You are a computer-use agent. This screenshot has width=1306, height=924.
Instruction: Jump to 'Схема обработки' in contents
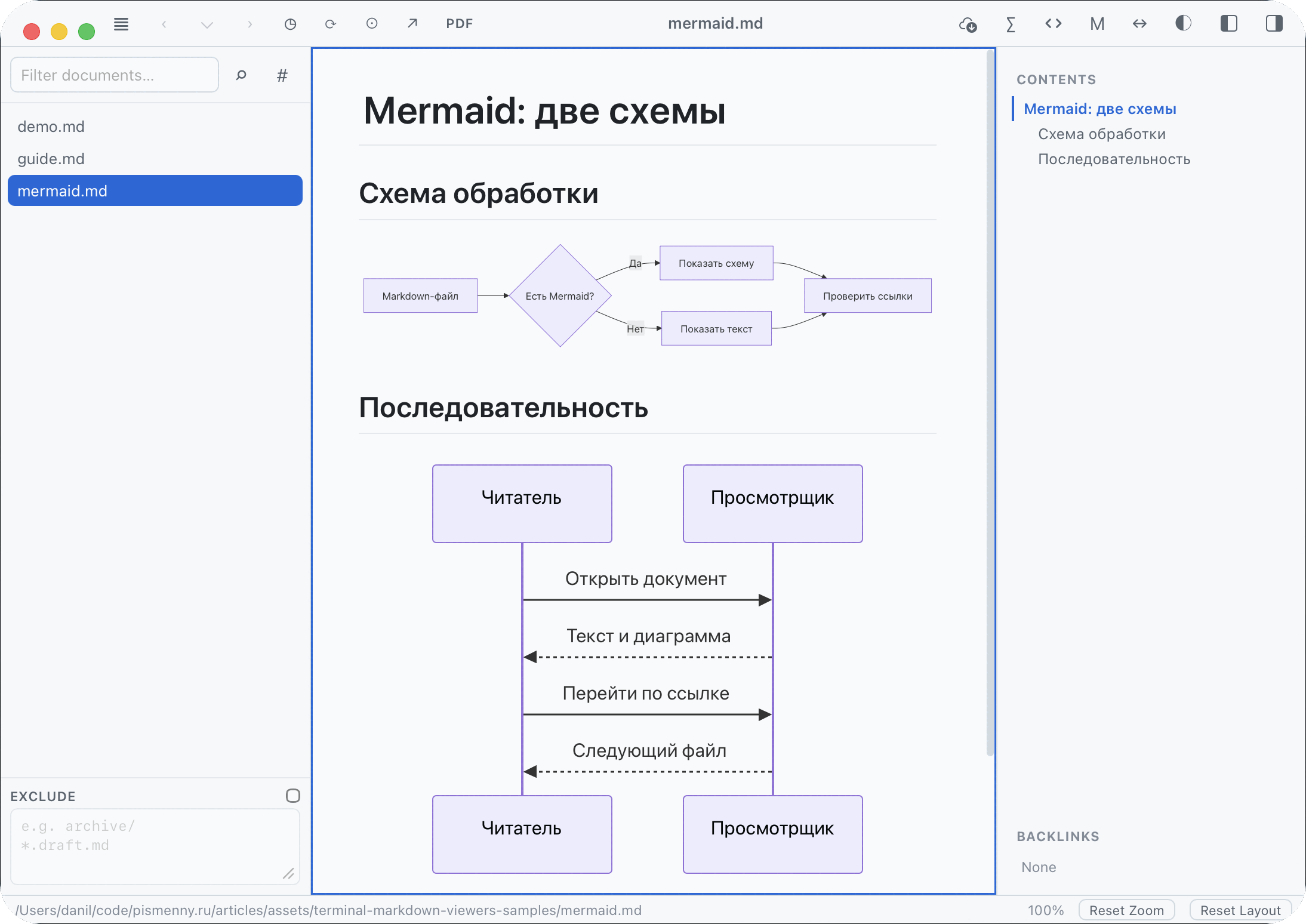pyautogui.click(x=1101, y=134)
